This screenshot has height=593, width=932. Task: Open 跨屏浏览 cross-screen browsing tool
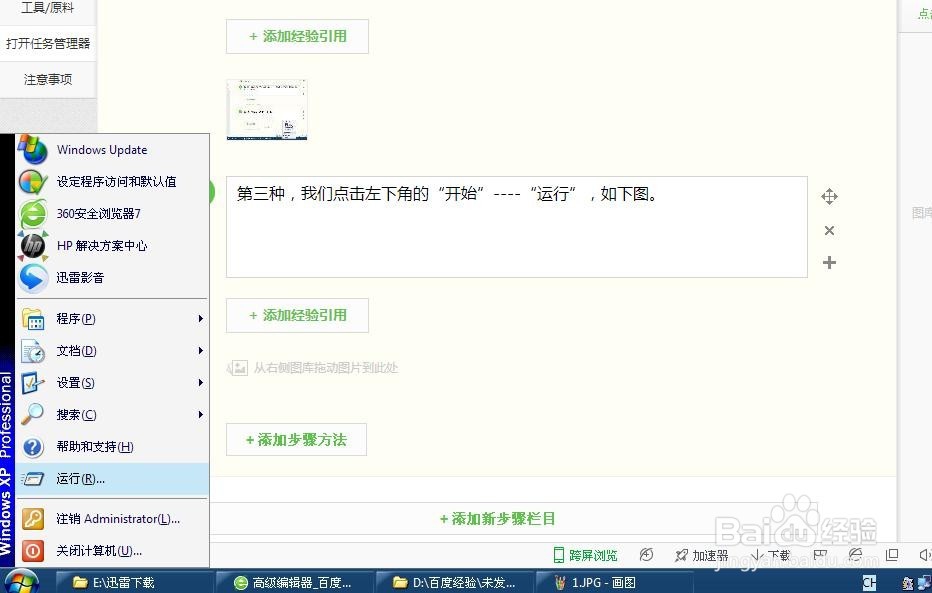click(x=585, y=555)
